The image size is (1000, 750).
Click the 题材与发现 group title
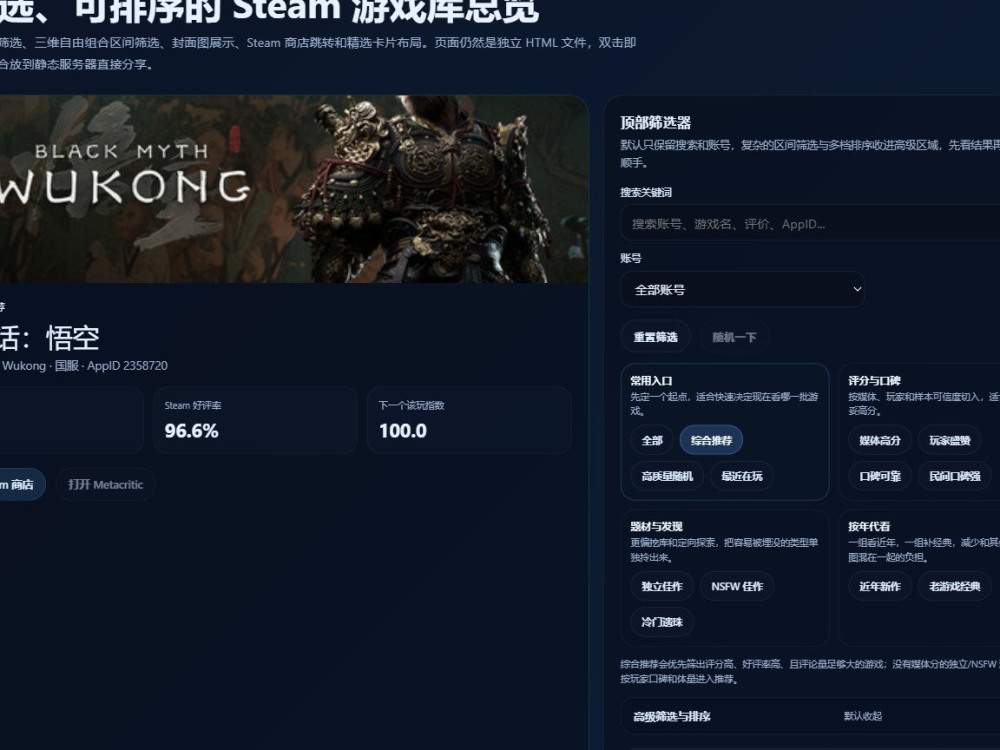pos(656,526)
